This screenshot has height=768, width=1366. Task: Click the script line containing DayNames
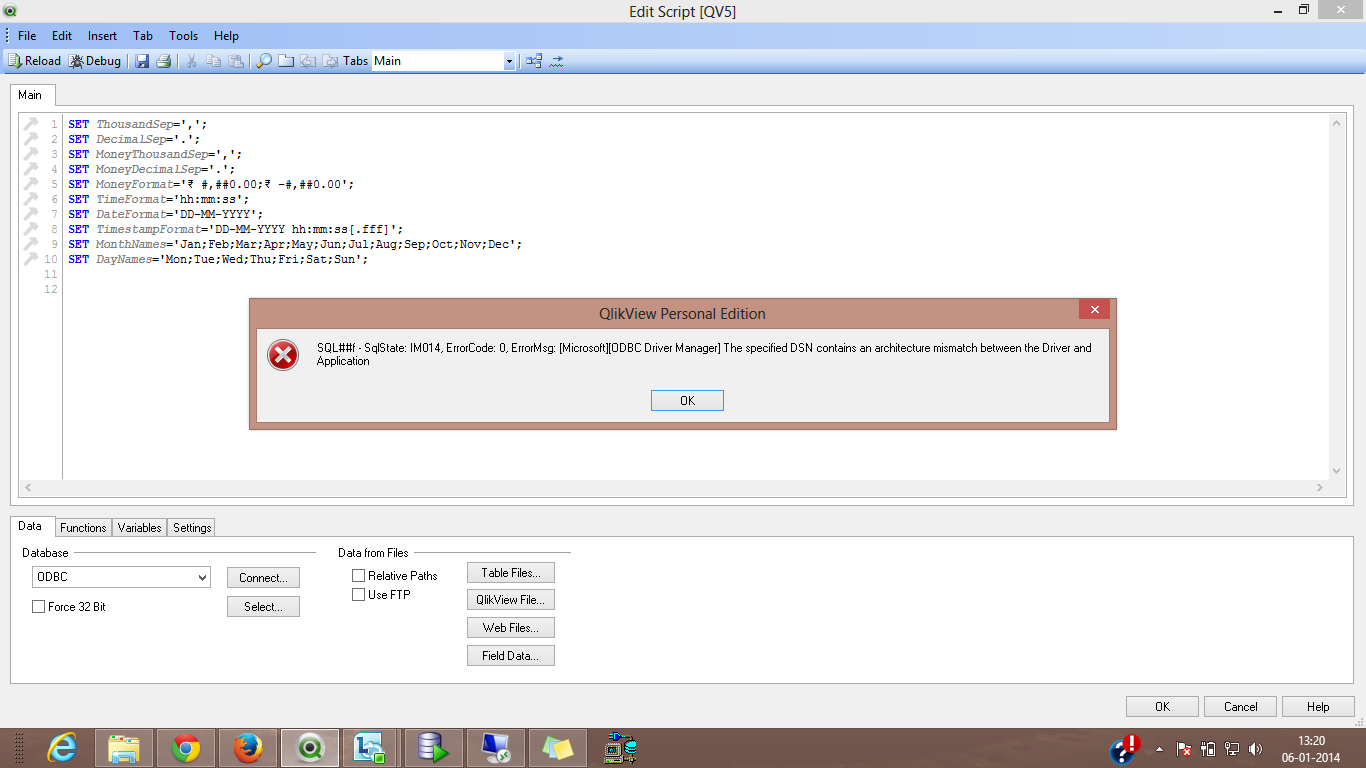[x=218, y=259]
